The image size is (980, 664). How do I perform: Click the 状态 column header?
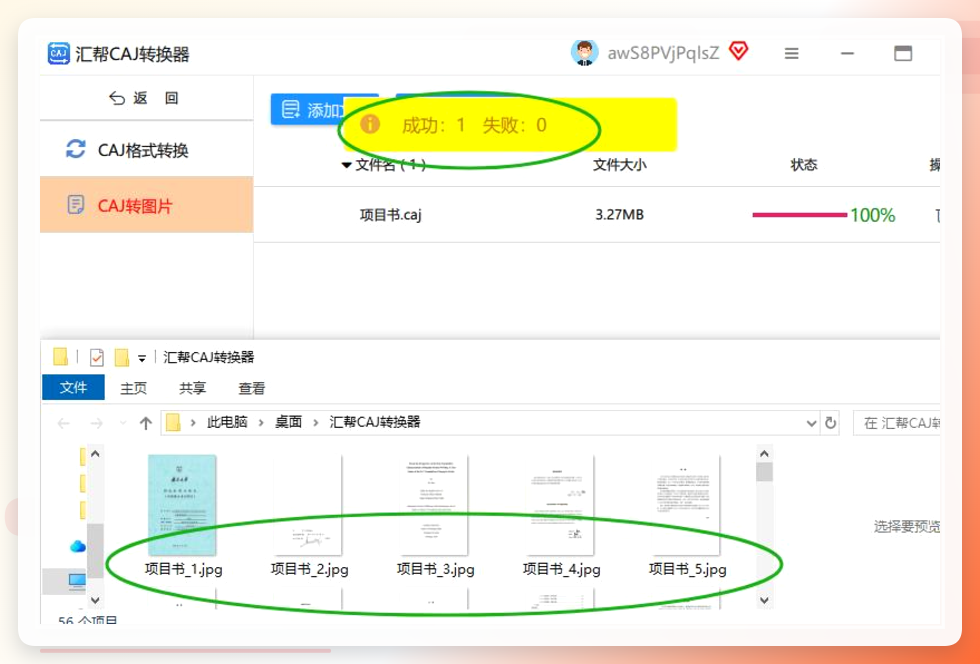click(x=804, y=165)
